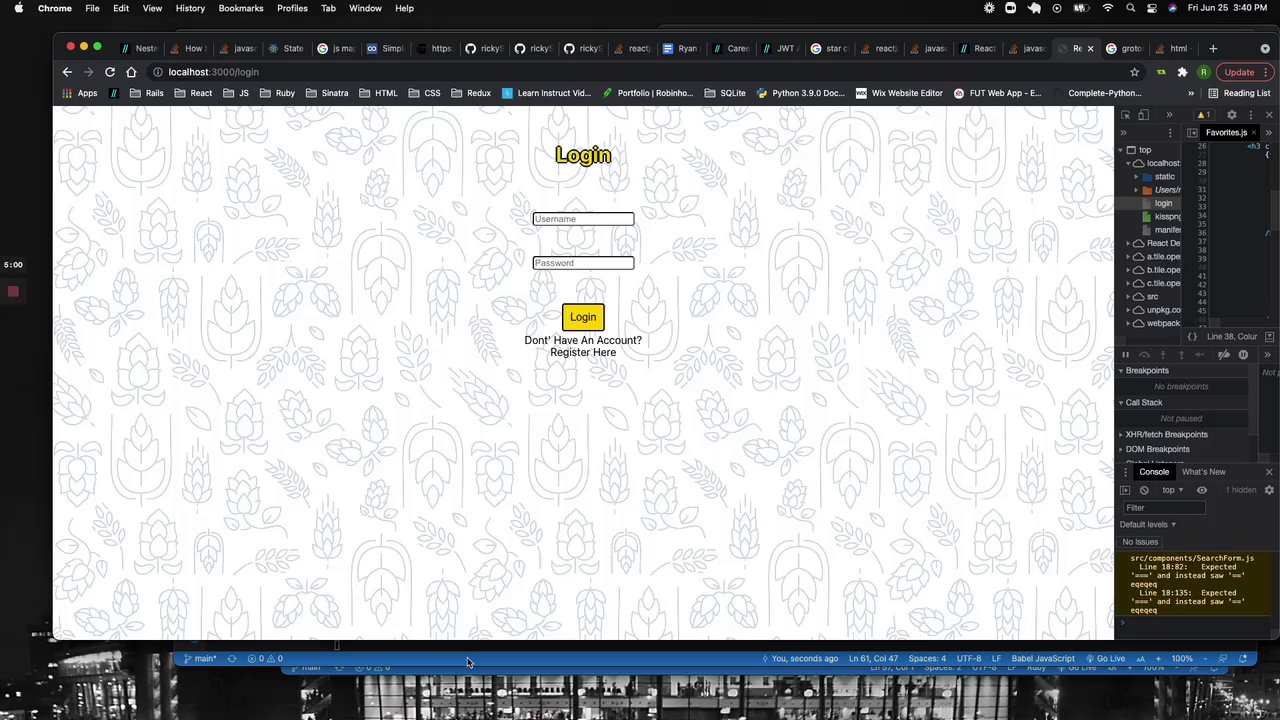
Task: Click the DevTools inspect element icon
Action: point(1125,115)
